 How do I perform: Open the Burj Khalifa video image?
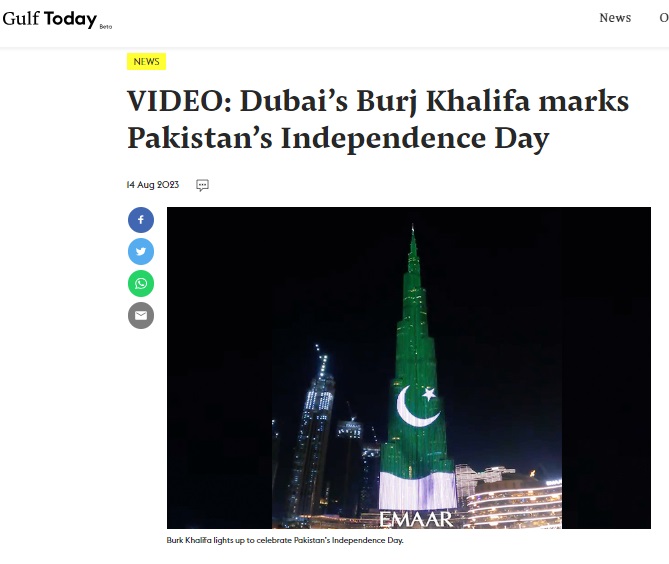pos(409,368)
